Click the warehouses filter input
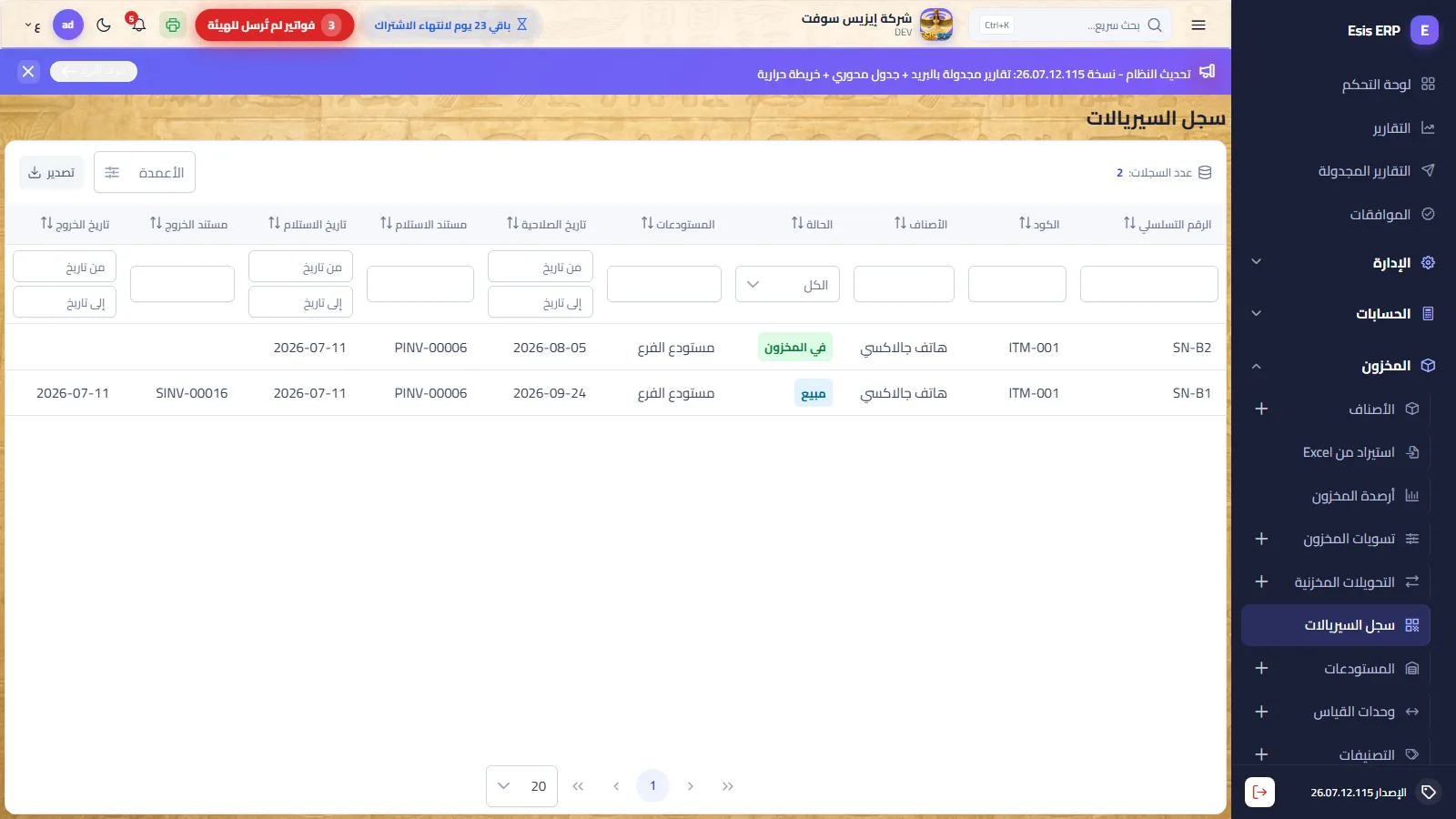 (x=664, y=284)
